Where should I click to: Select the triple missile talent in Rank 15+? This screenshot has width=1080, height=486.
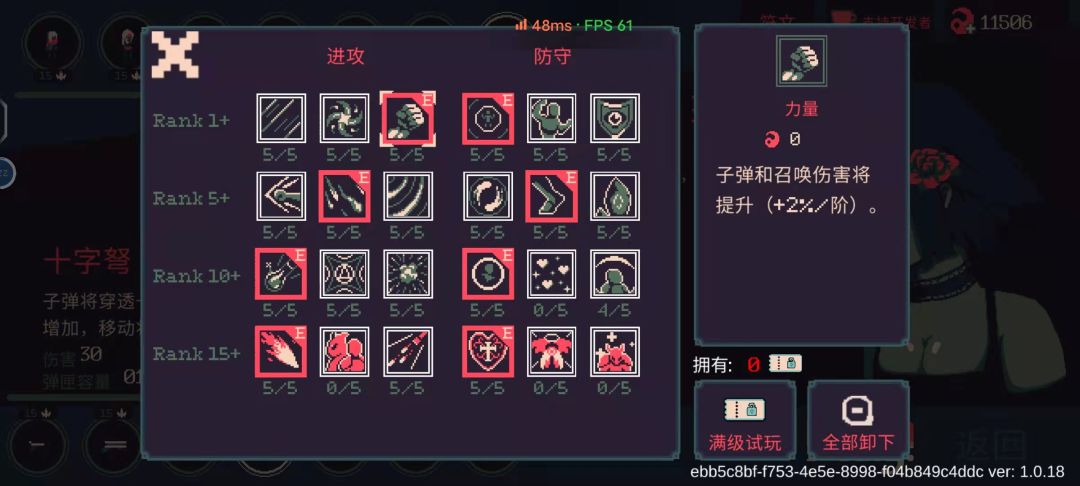(408, 352)
